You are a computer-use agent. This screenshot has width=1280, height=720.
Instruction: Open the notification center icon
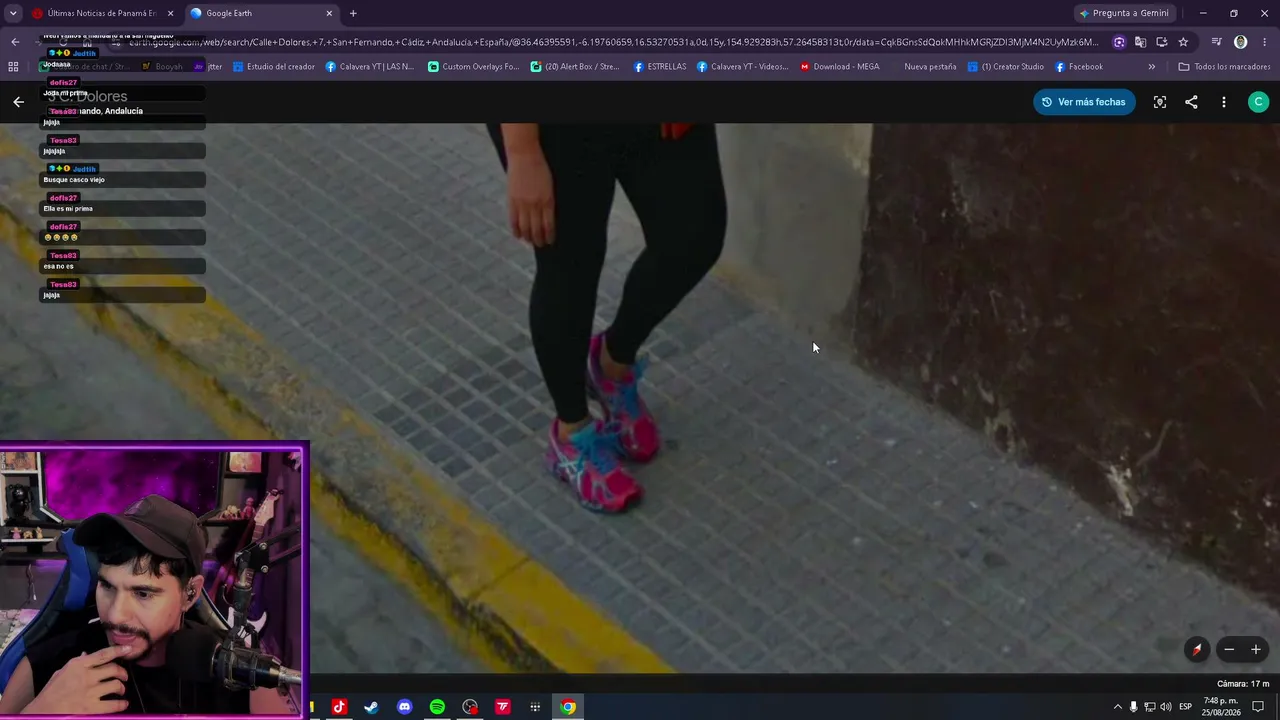click(1258, 707)
